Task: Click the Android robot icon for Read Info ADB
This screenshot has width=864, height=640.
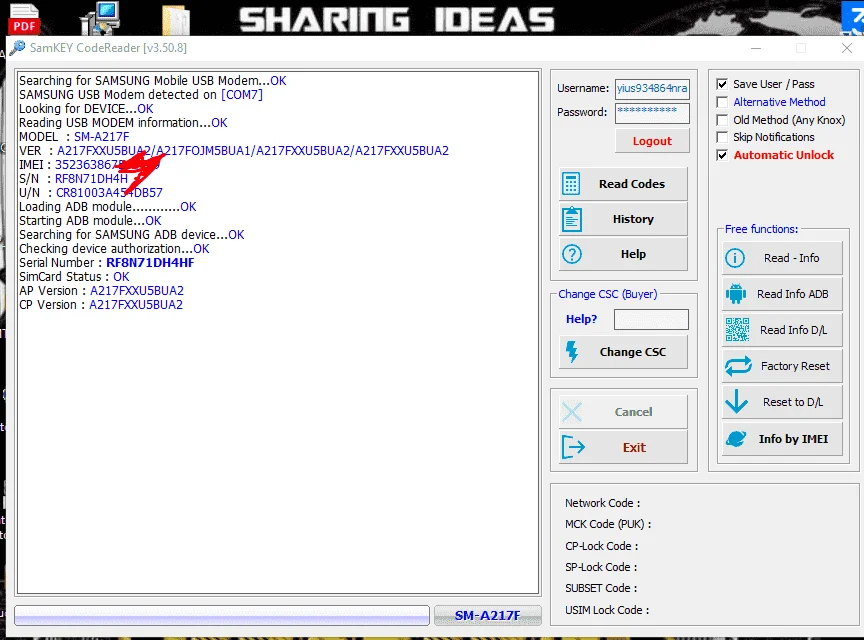Action: click(x=736, y=294)
